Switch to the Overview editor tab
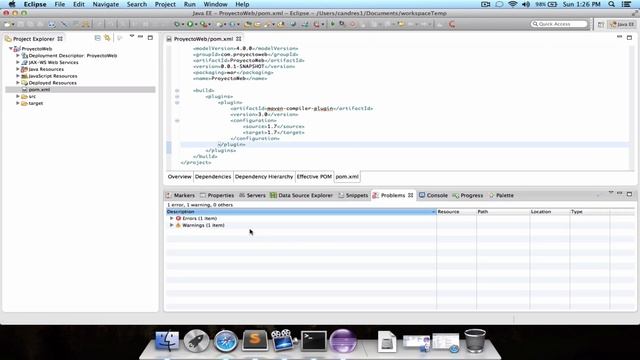This screenshot has width=640, height=360. pos(180,177)
